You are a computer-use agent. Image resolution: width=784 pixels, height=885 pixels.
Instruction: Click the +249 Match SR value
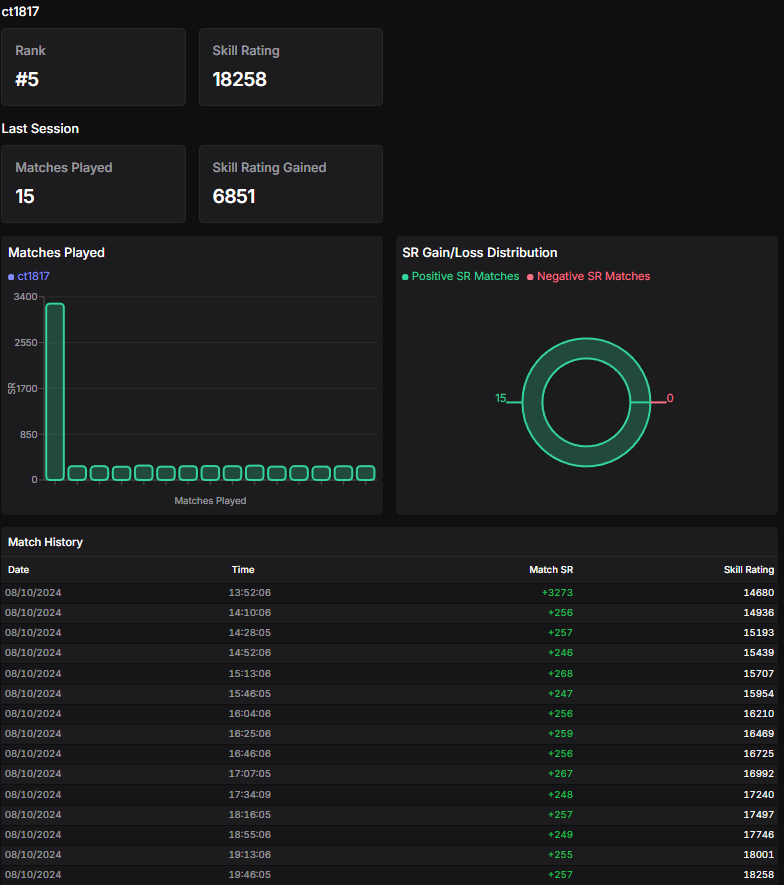tap(560, 835)
